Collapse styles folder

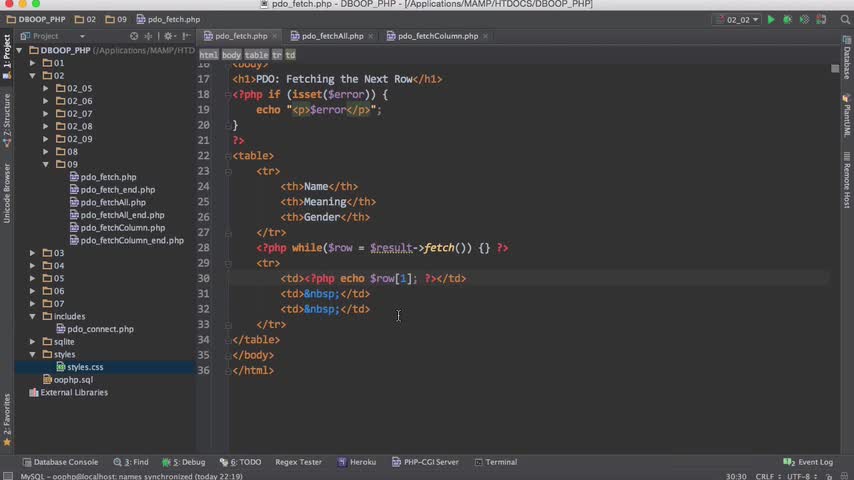pyautogui.click(x=33, y=354)
